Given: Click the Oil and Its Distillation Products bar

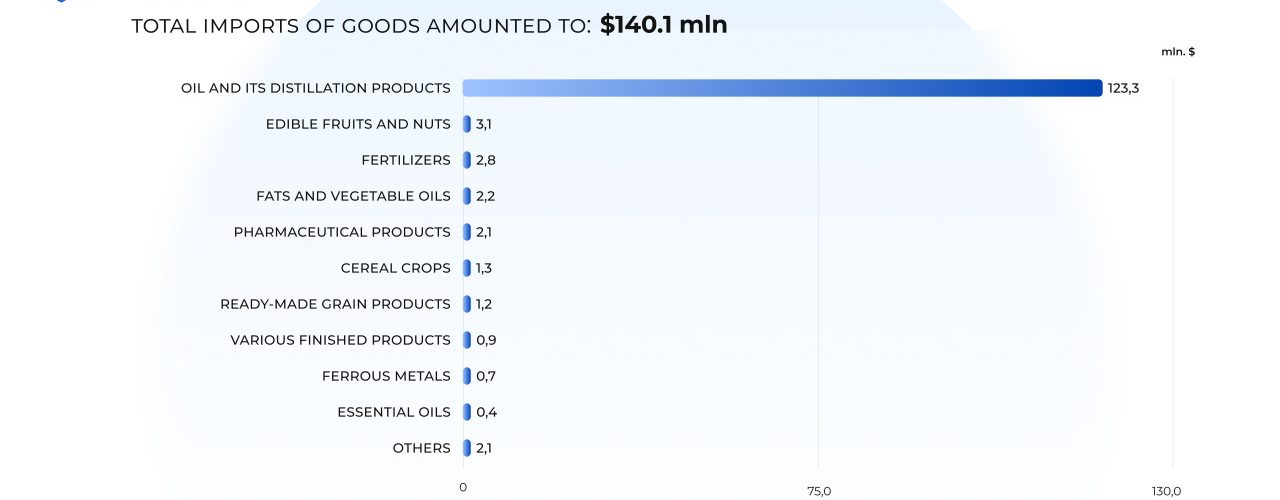Looking at the screenshot, I should [x=782, y=88].
